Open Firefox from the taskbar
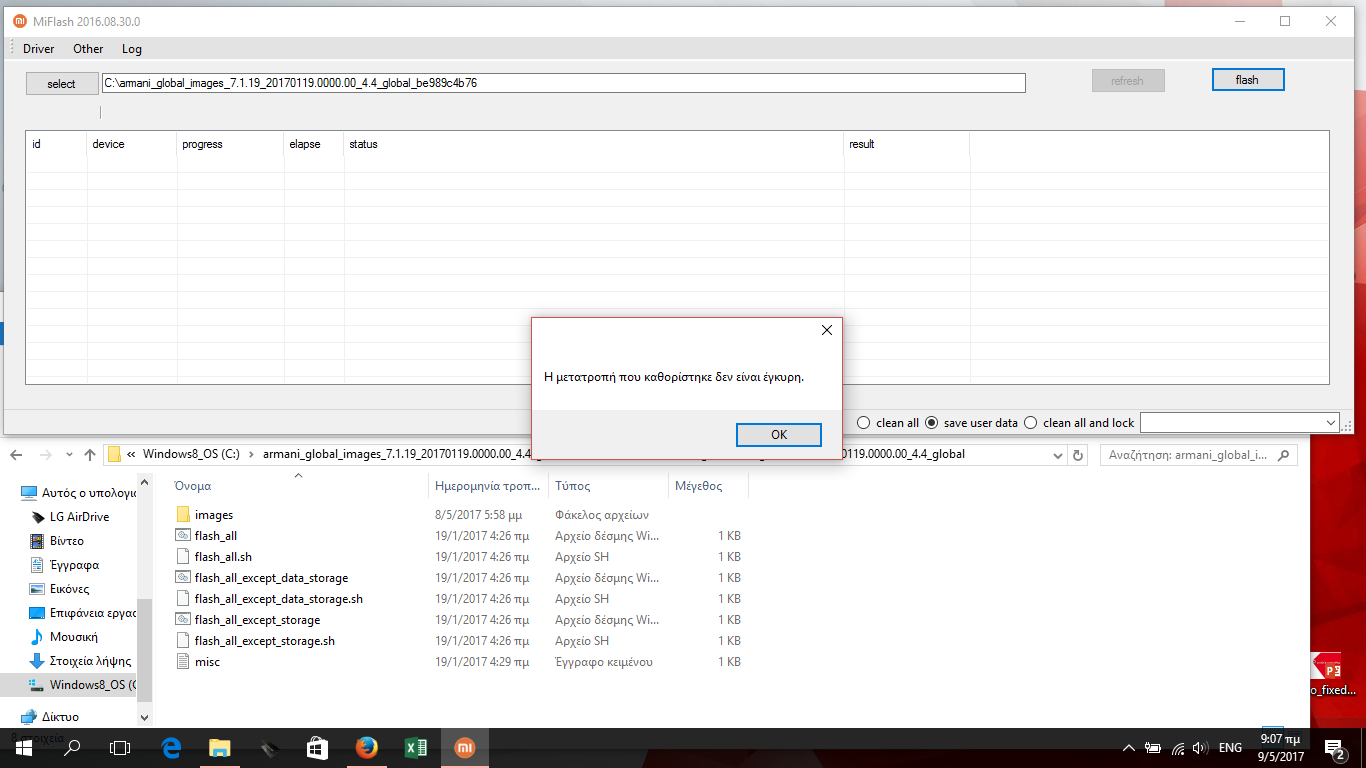Image resolution: width=1366 pixels, height=768 pixels. 367,747
